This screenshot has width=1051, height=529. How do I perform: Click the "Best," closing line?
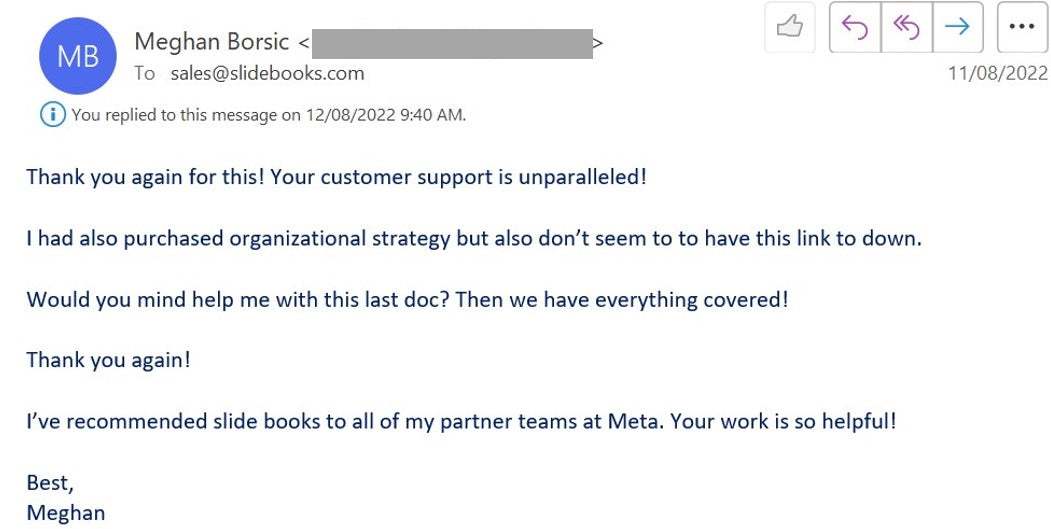[x=50, y=483]
